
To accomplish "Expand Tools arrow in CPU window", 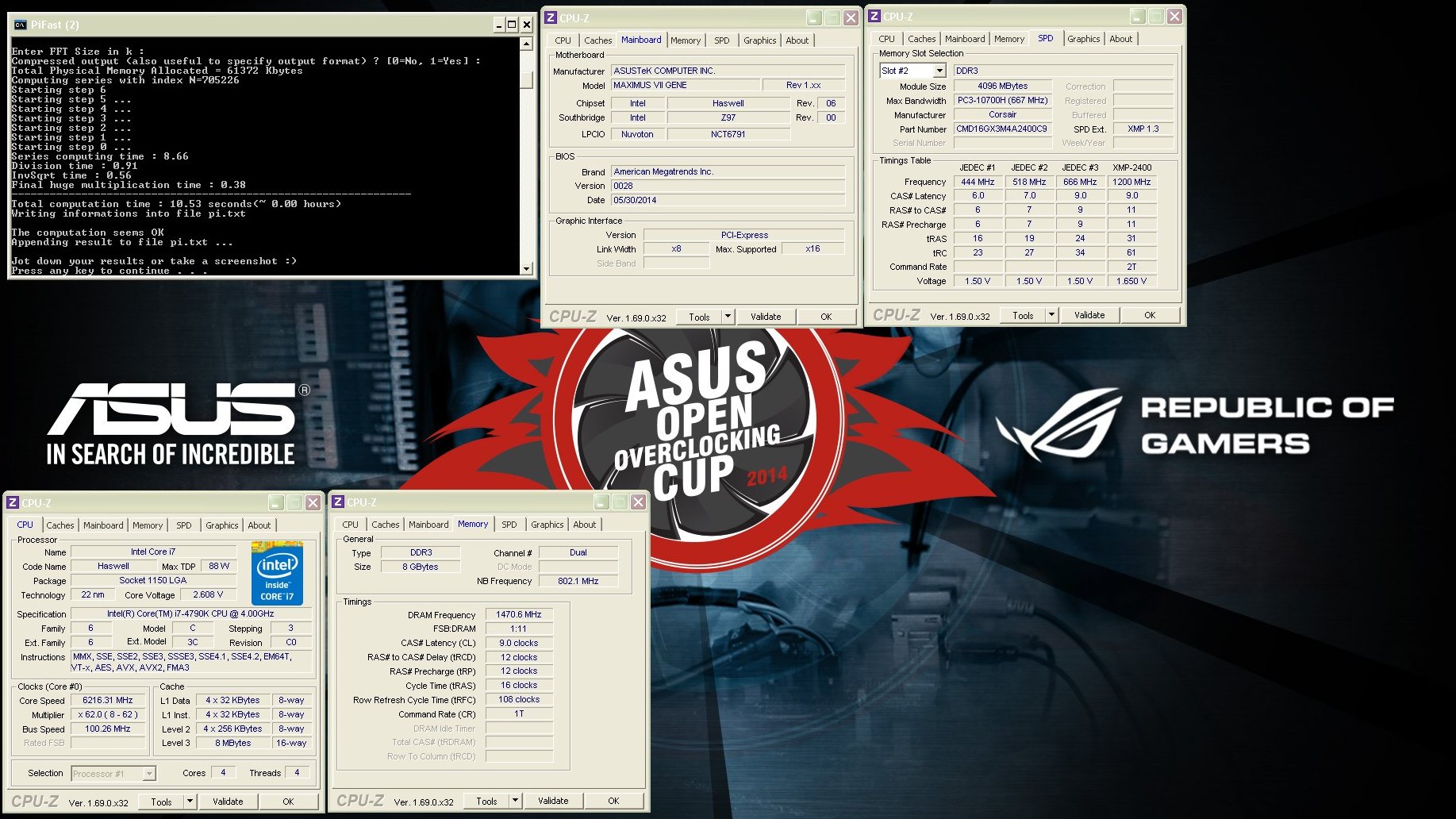I will (190, 802).
